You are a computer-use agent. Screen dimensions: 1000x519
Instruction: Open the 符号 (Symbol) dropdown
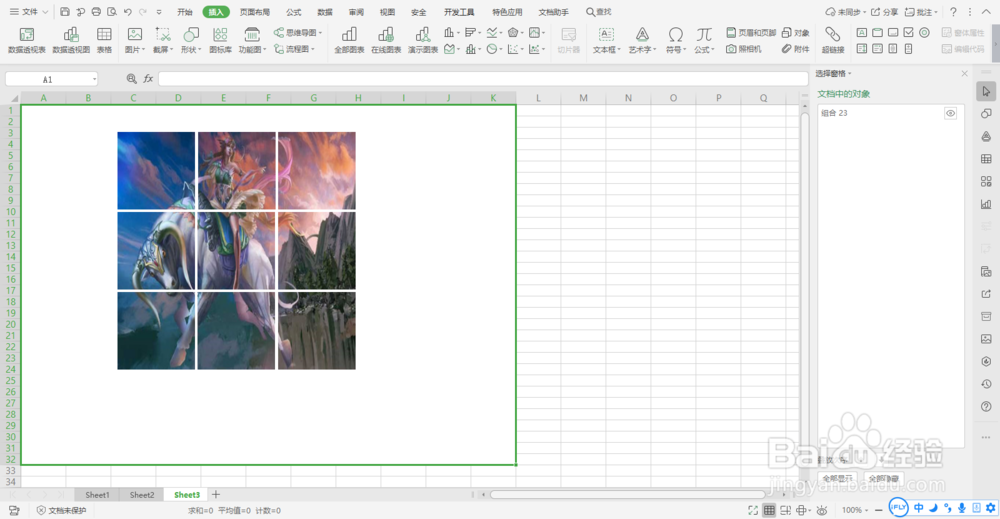point(675,40)
